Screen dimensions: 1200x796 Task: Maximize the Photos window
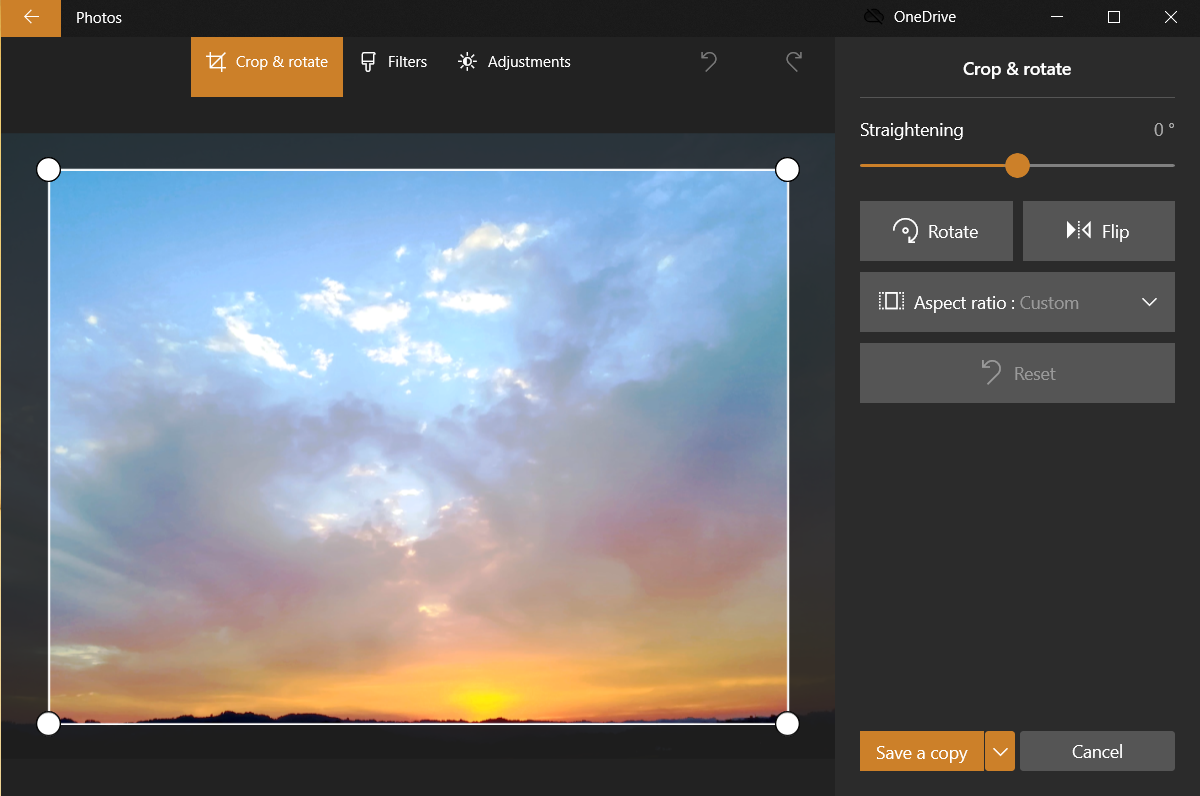point(1114,17)
